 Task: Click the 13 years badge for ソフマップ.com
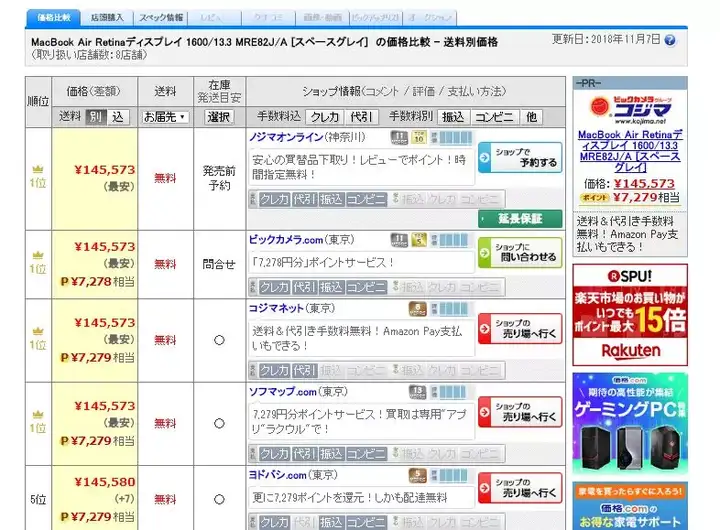(x=417, y=392)
